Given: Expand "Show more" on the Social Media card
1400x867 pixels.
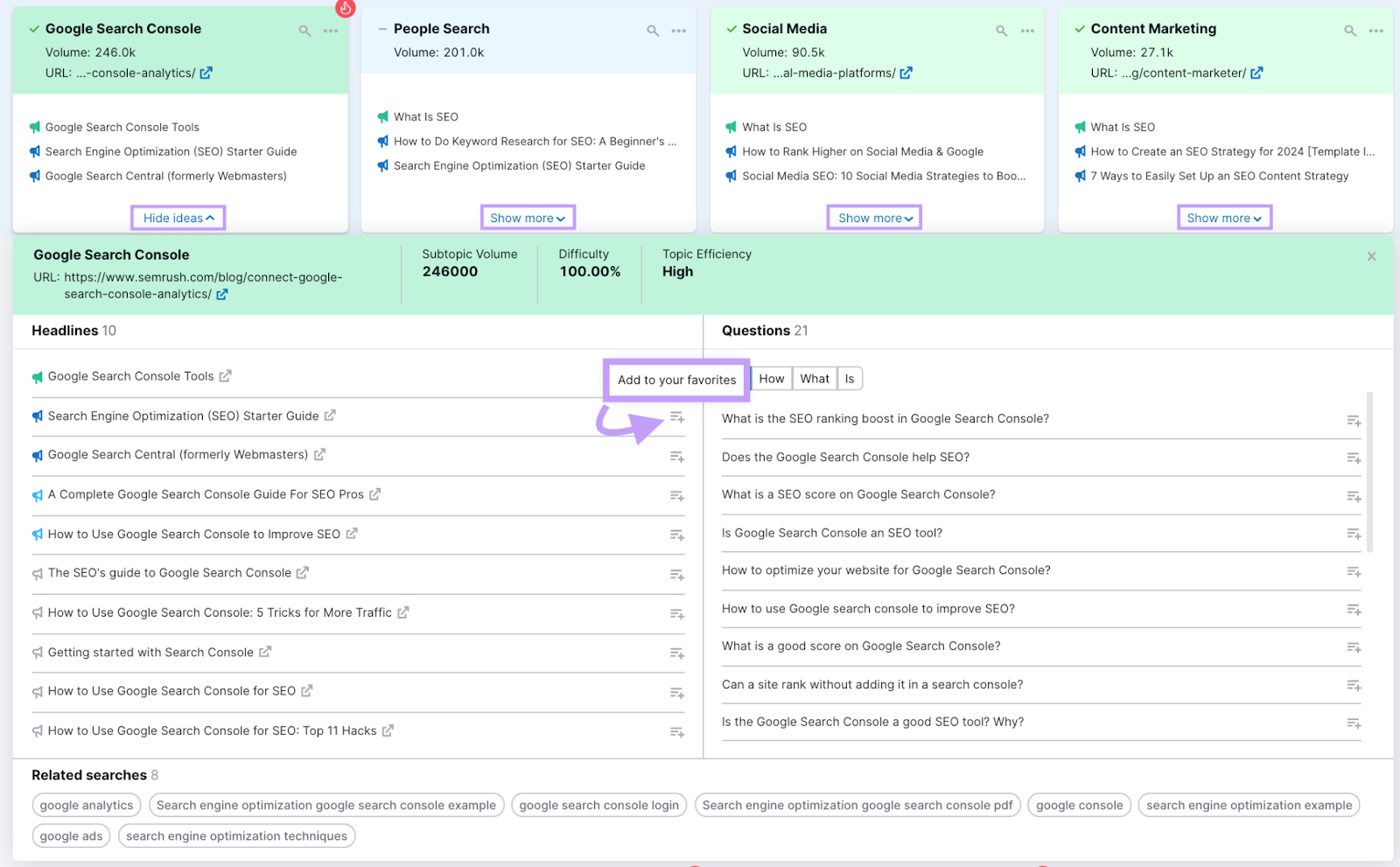Looking at the screenshot, I should coord(873,217).
